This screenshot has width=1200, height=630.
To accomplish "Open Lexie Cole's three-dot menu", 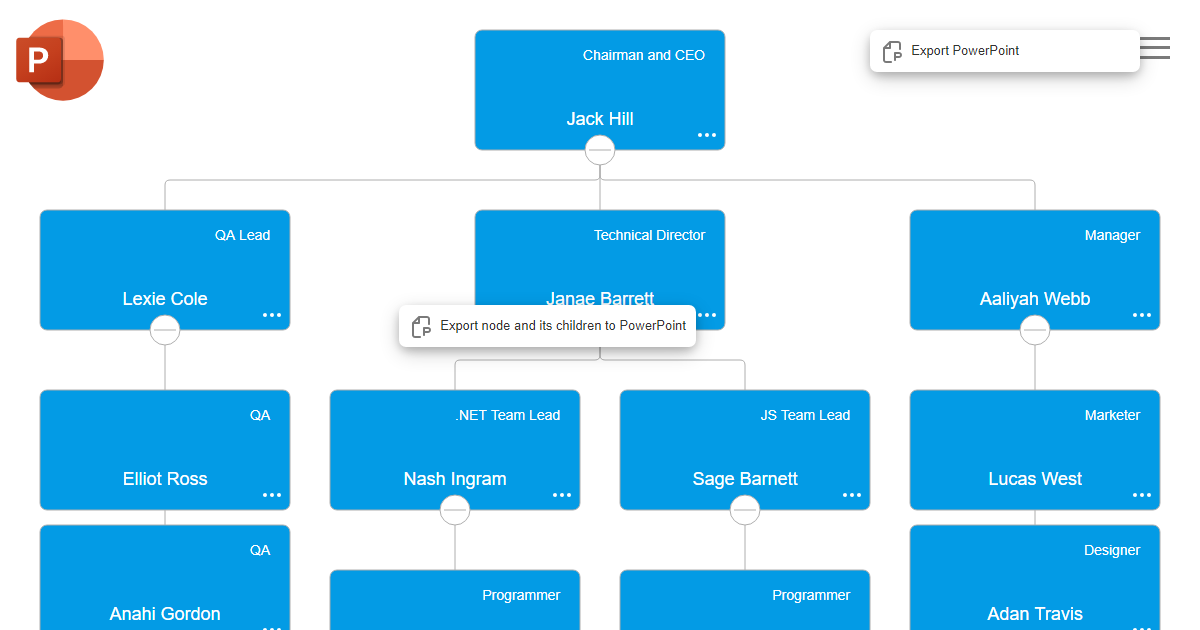I will [272, 315].
